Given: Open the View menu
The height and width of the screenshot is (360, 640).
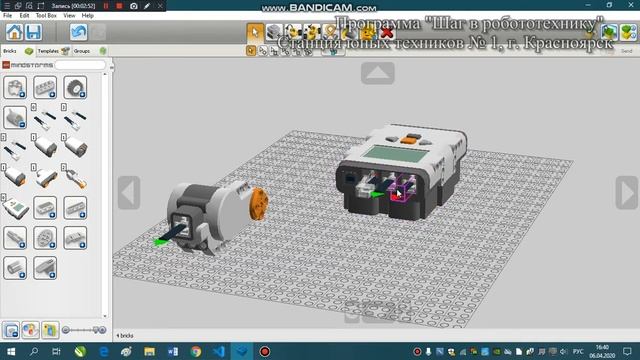Looking at the screenshot, I should tap(69, 16).
